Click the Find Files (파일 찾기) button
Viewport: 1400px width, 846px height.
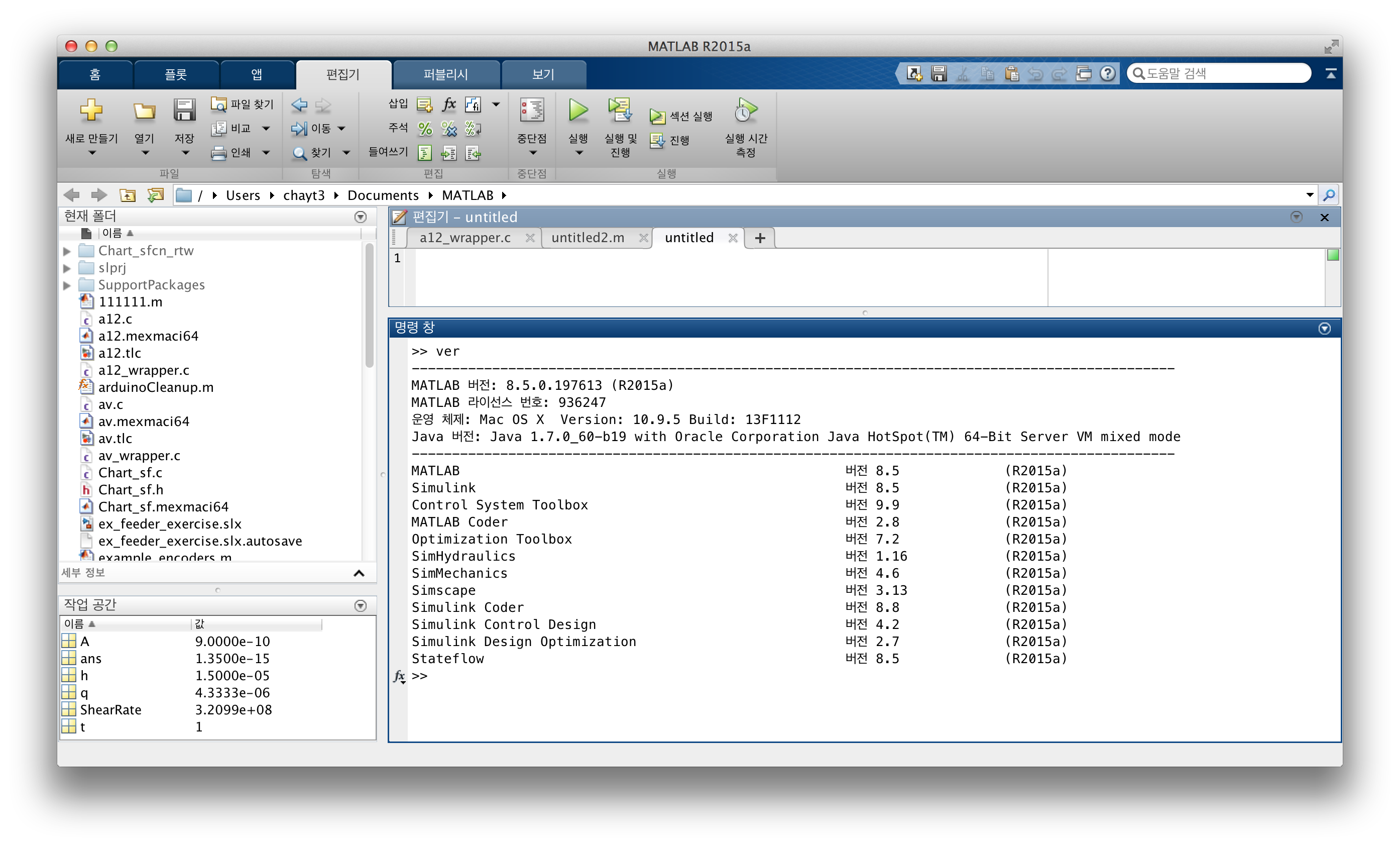pyautogui.click(x=242, y=104)
